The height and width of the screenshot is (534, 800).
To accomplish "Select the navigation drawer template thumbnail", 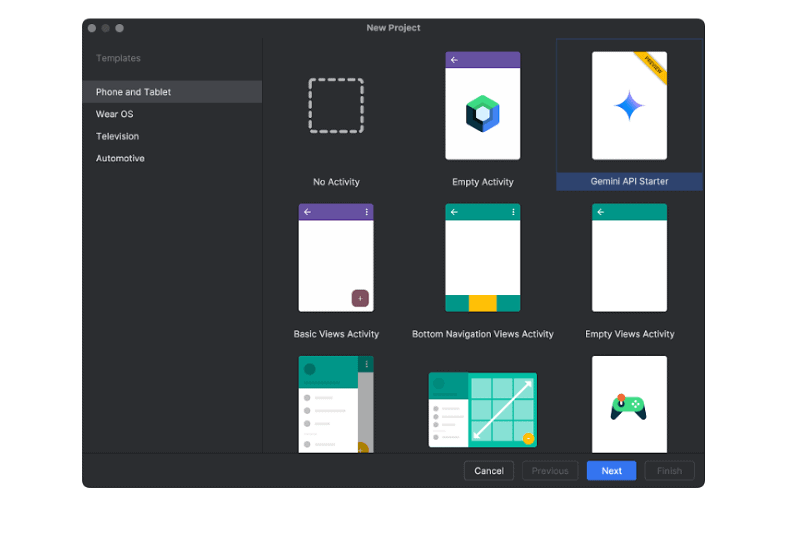I will (x=336, y=404).
